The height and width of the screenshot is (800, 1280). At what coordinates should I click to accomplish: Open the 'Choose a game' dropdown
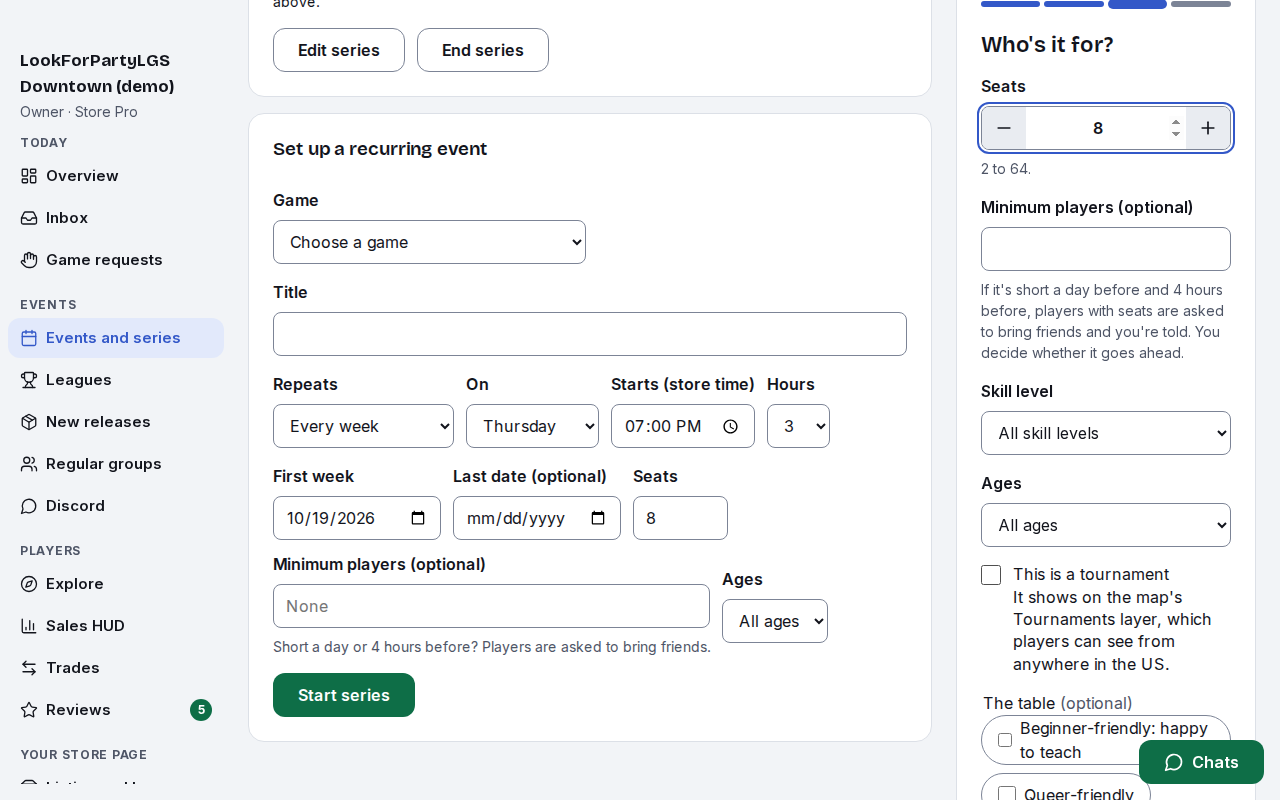click(x=429, y=242)
